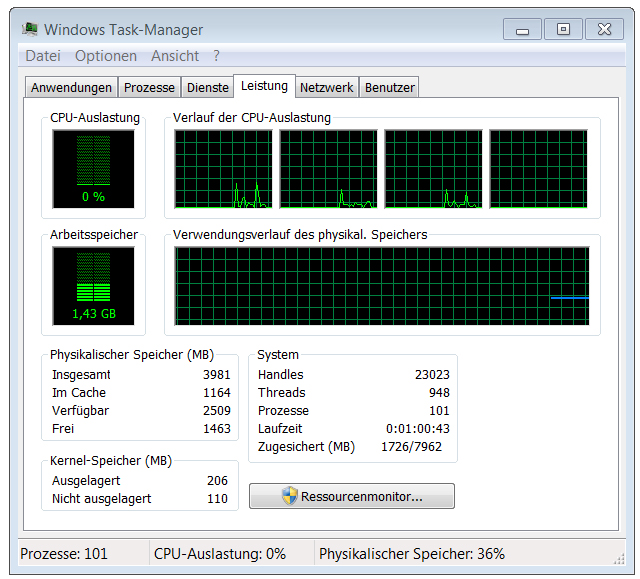Click the Threads value 948
Image resolution: width=640 pixels, height=579 pixels.
[439, 393]
